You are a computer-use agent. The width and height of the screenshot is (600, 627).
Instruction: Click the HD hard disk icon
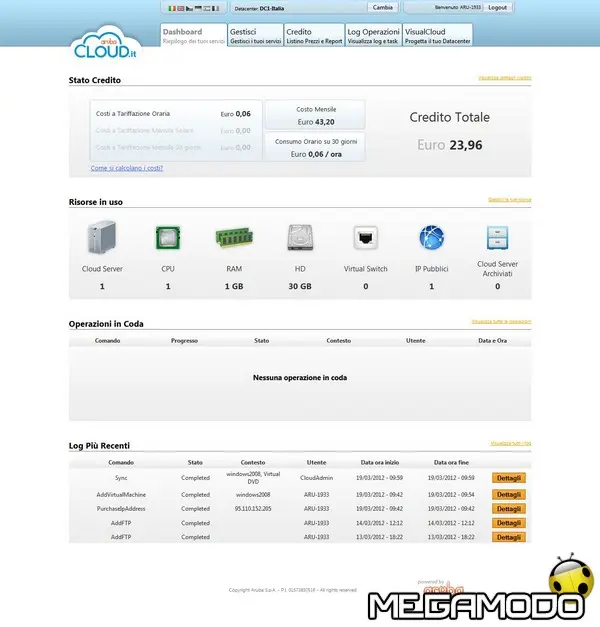coord(300,238)
